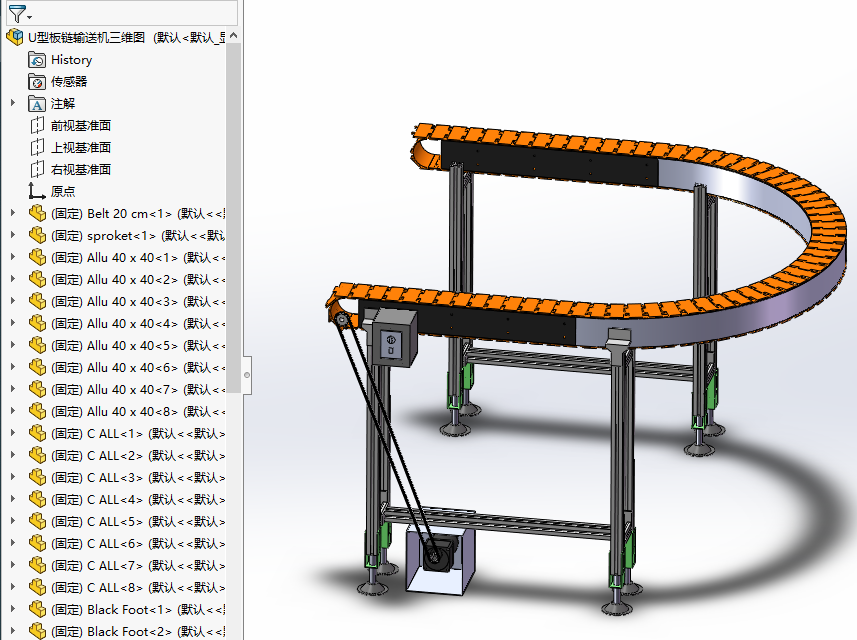The image size is (857, 640).
Task: Click the panel collapse handle on splitter
Action: (247, 375)
